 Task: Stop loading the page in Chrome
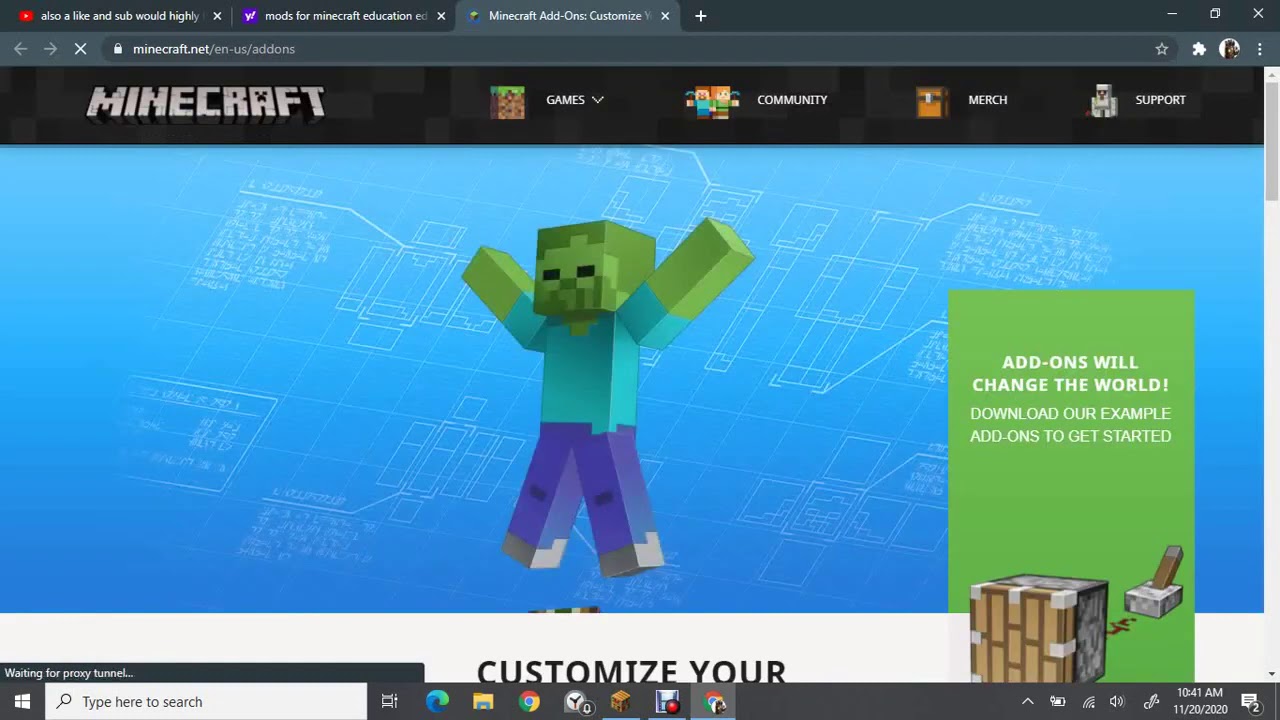click(81, 49)
